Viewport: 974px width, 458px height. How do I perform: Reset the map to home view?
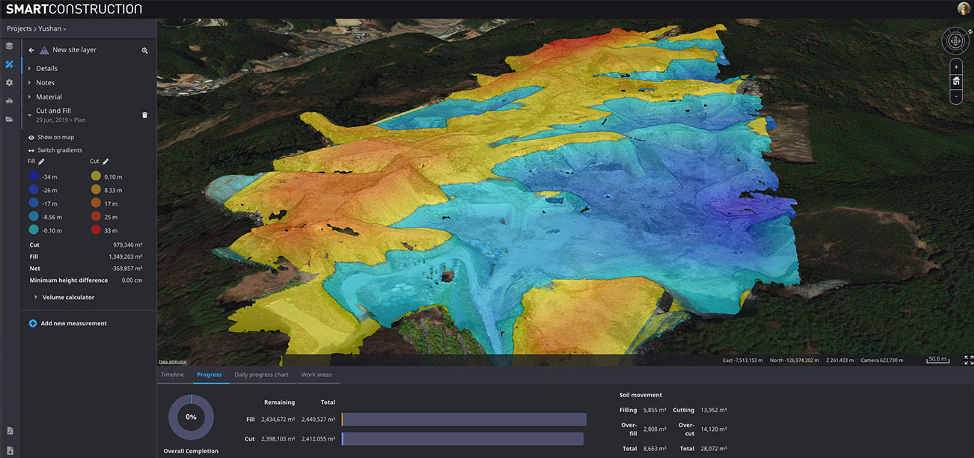(956, 81)
